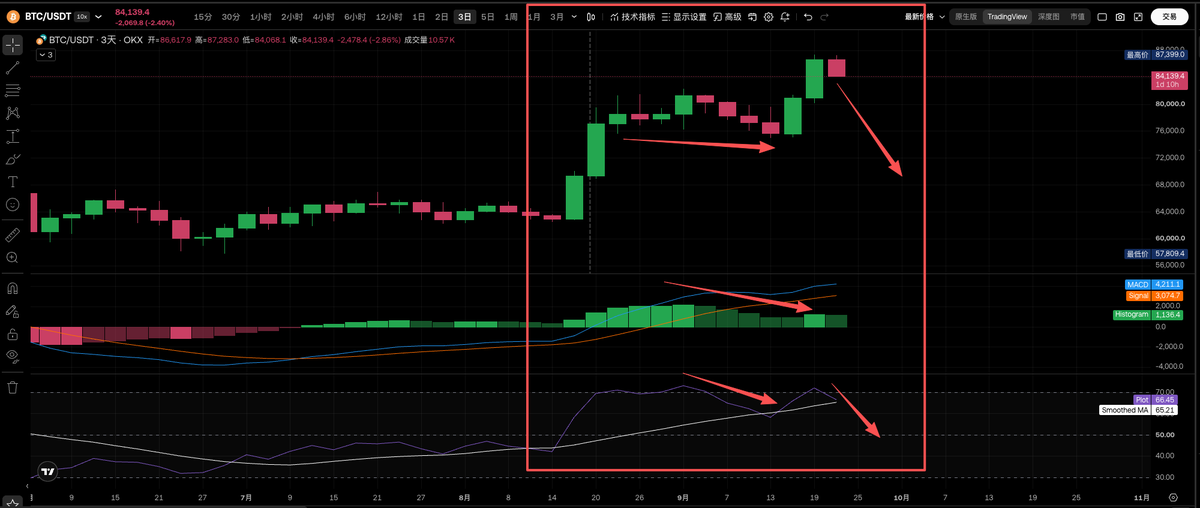The height and width of the screenshot is (508, 1200).
Task: Click the MACD value label 4,211.1
Action: [1155, 285]
